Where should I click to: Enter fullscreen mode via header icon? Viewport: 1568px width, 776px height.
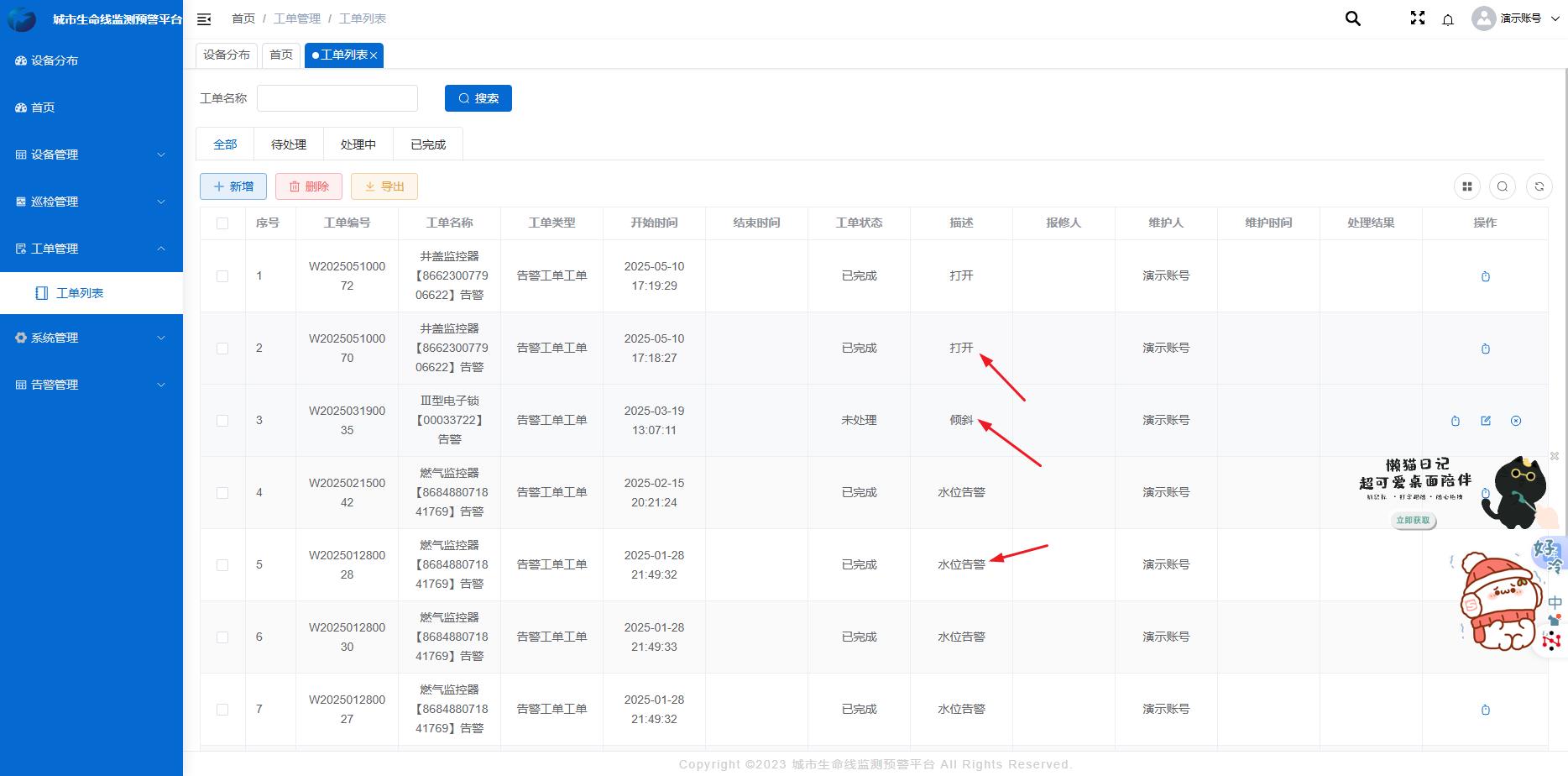click(1418, 18)
